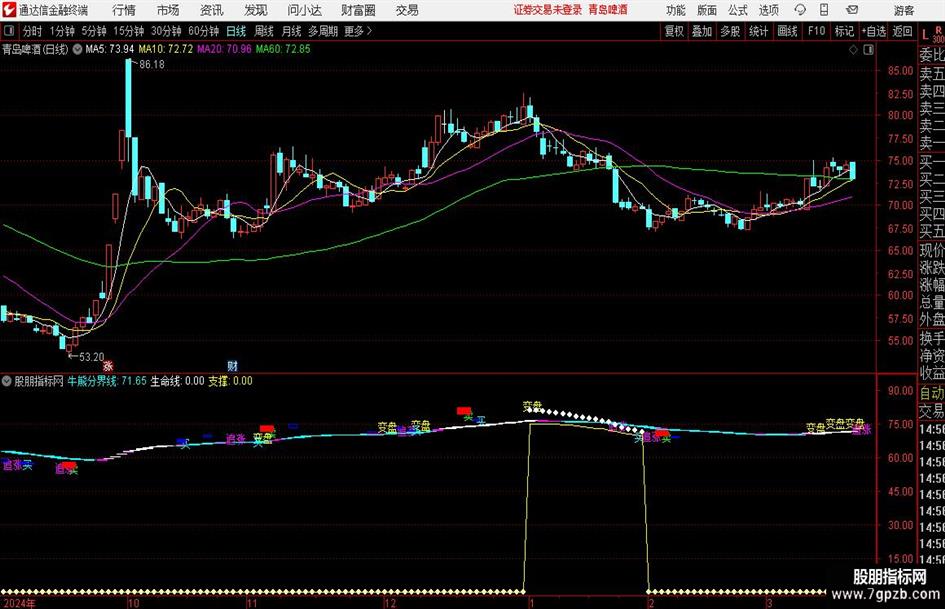This screenshot has width=945, height=609.
Task: Switch to 15分钟 period tab
Action: point(128,31)
